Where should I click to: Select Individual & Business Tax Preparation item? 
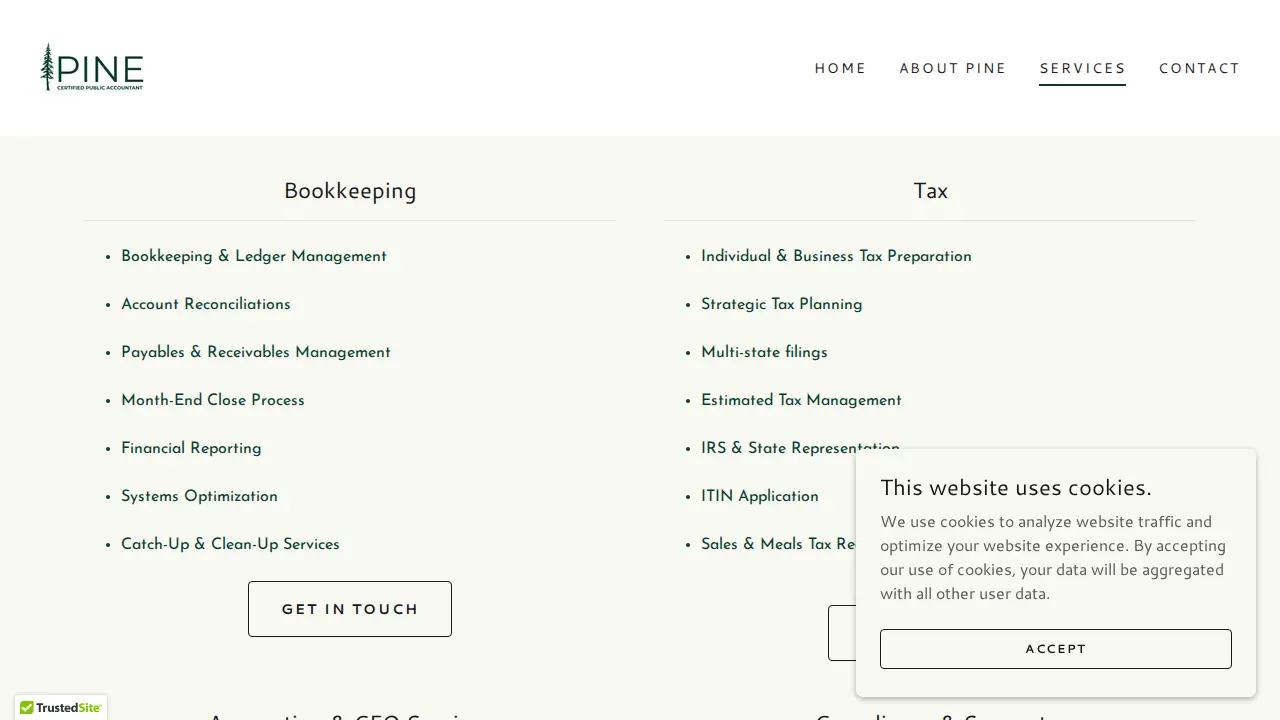point(836,256)
